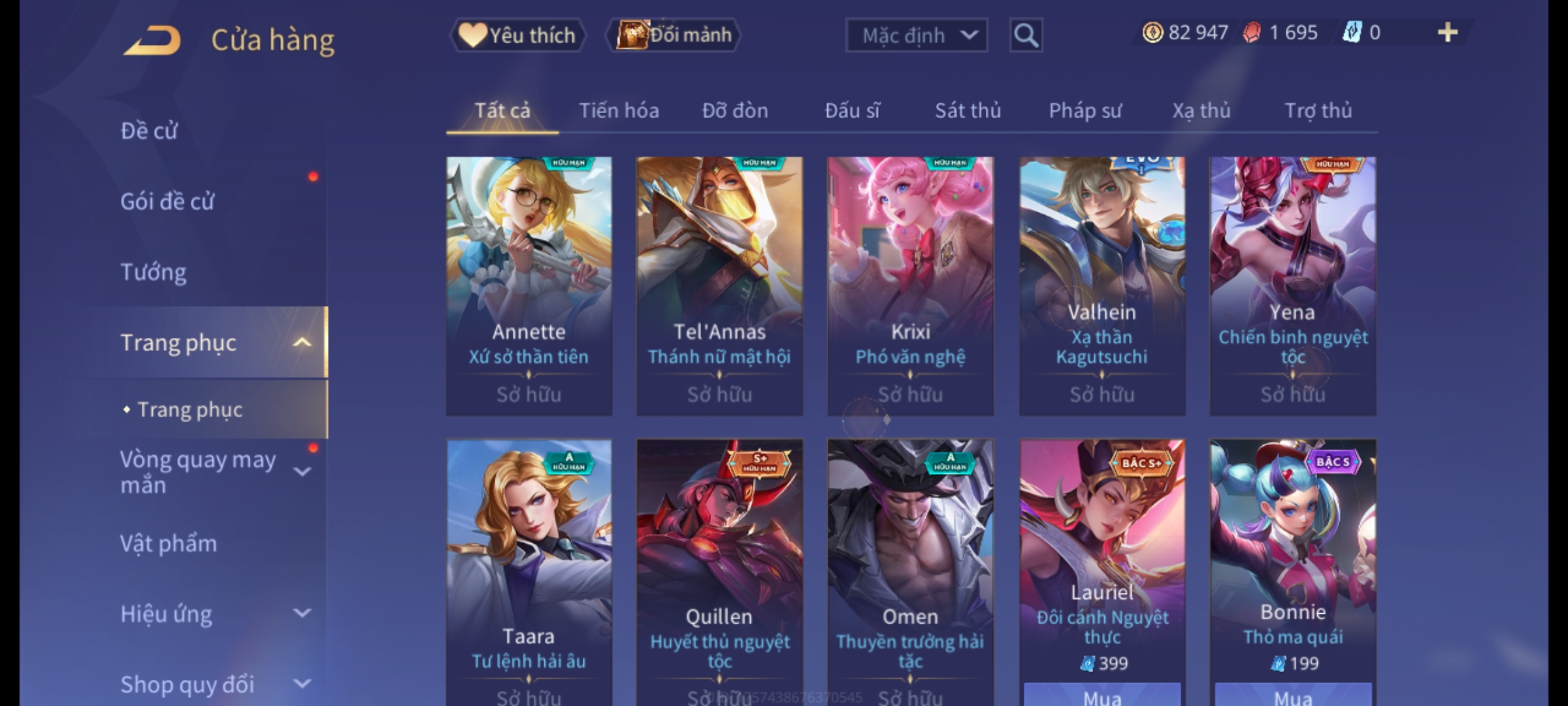Select the Pháp sư category tab
The image size is (1568, 706).
point(1085,110)
